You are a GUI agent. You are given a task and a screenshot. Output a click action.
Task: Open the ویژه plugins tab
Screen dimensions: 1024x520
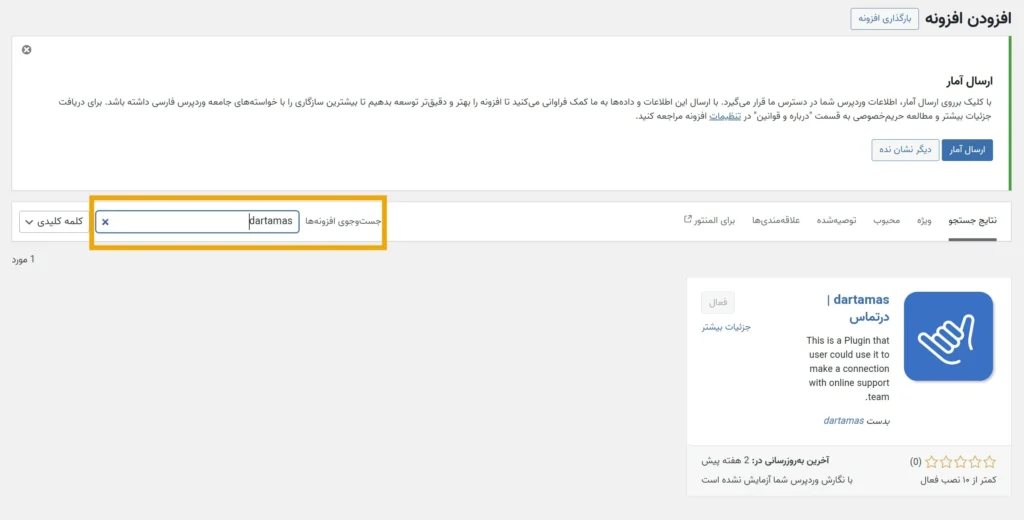click(924, 220)
